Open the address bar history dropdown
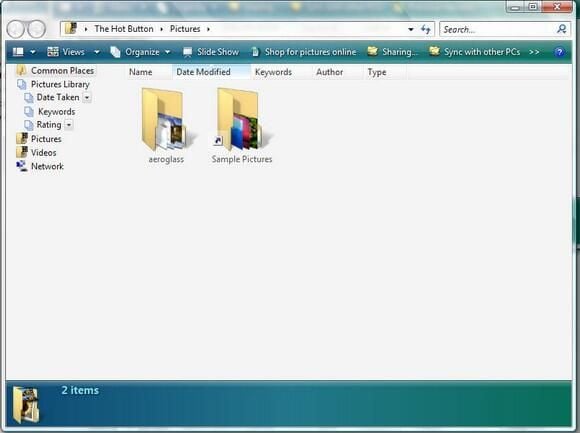This screenshot has width=580, height=433. coord(411,29)
